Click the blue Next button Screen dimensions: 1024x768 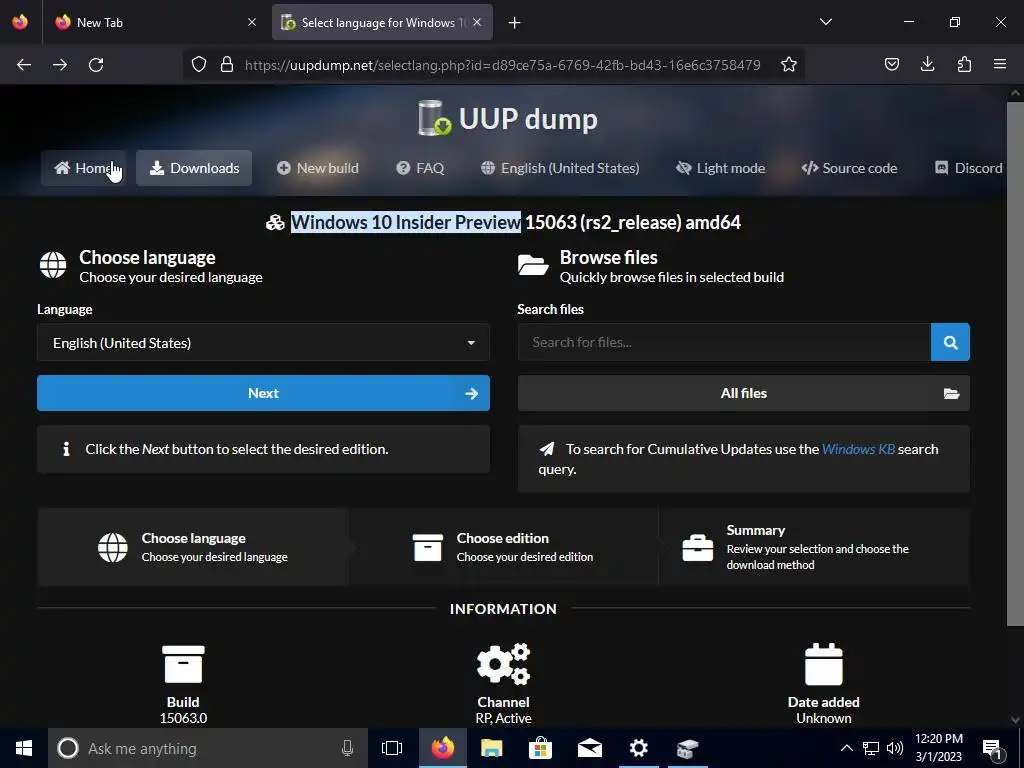tap(263, 393)
